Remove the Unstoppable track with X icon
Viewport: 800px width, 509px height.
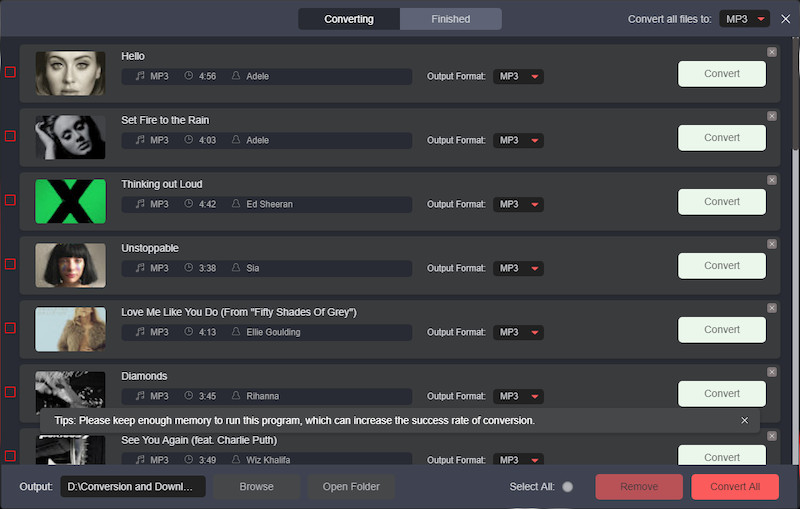pyautogui.click(x=772, y=244)
